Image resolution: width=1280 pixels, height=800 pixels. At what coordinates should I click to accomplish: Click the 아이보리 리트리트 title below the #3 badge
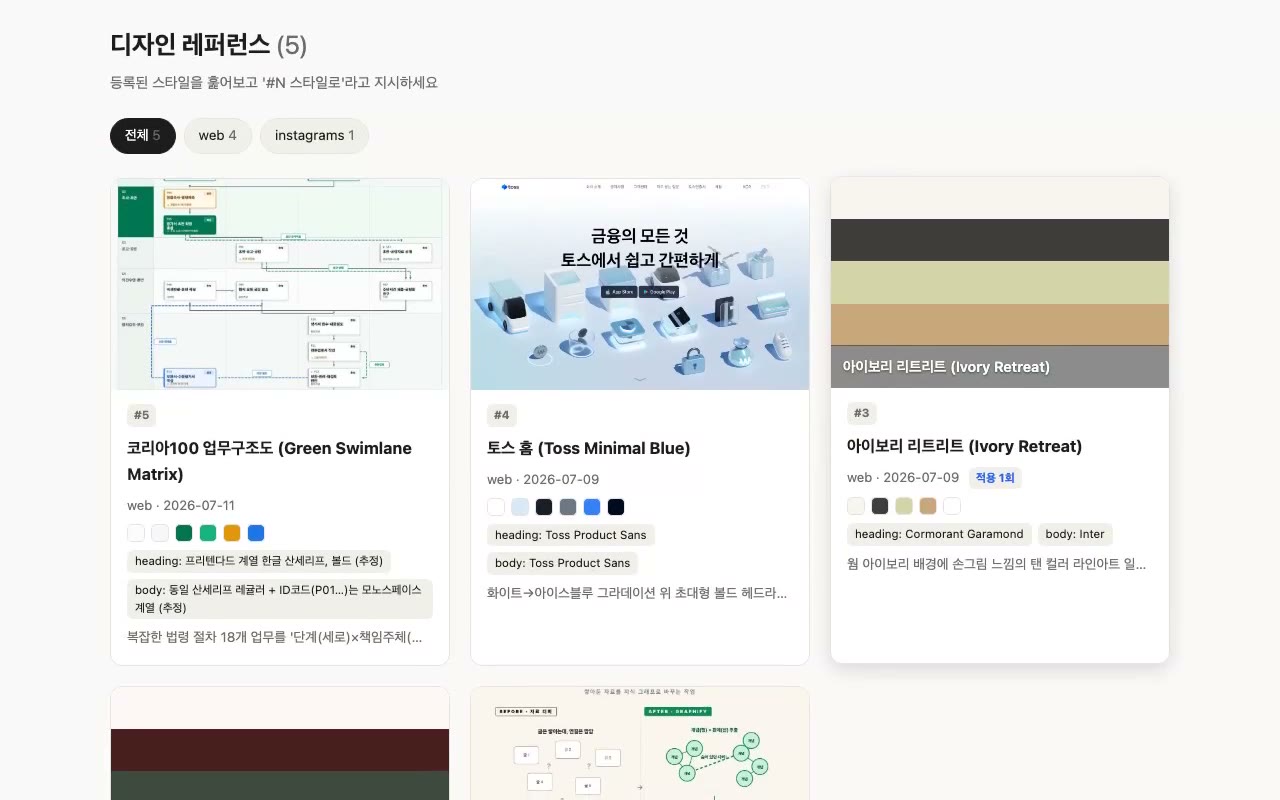(x=964, y=446)
